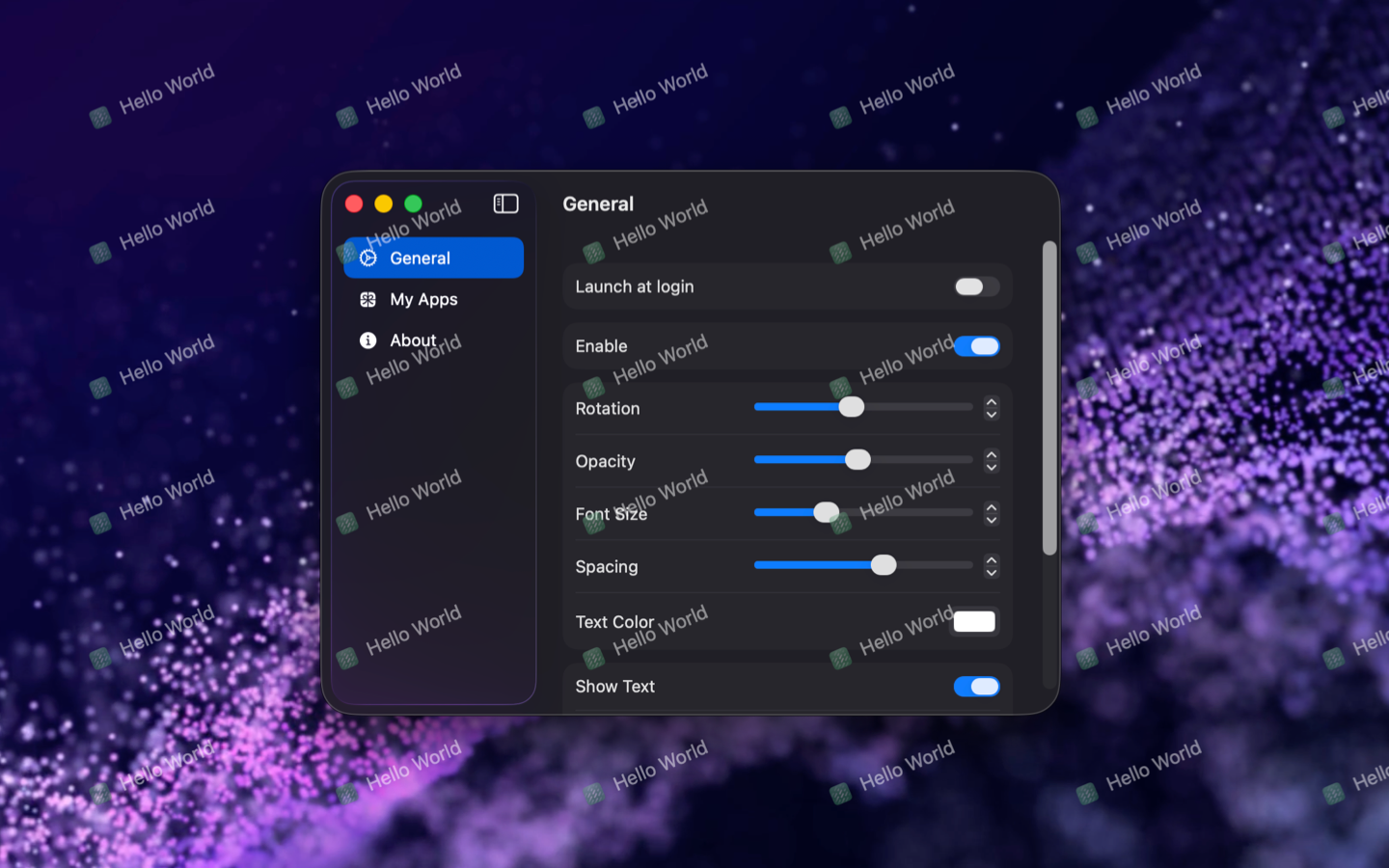1389x868 pixels.
Task: Decrease Spacing with stepper down arrow
Action: coord(991,573)
